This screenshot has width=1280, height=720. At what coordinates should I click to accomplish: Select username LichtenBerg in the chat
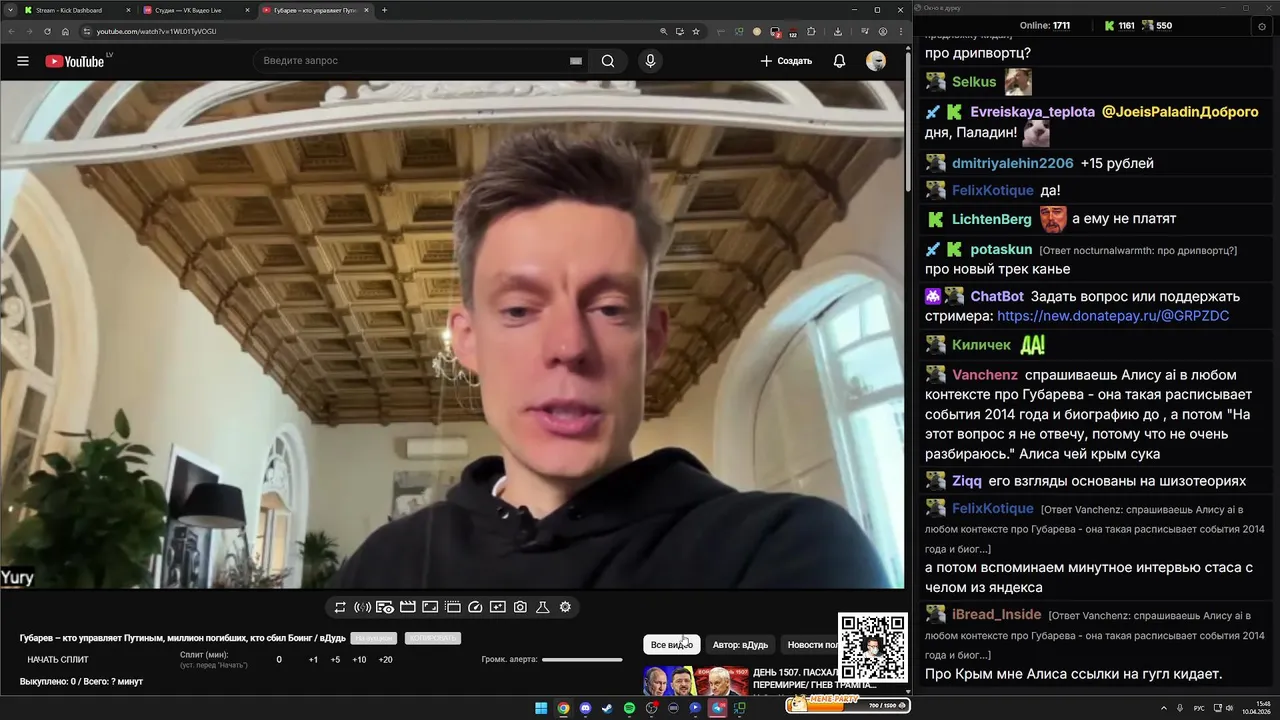(991, 219)
